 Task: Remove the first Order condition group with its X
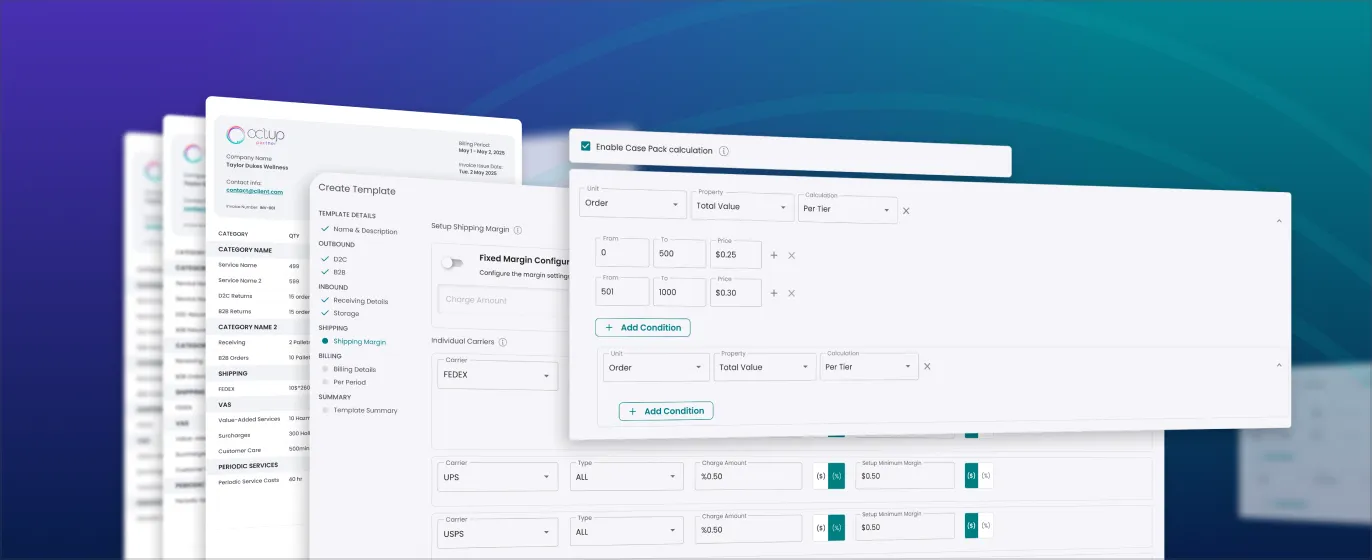pos(906,210)
